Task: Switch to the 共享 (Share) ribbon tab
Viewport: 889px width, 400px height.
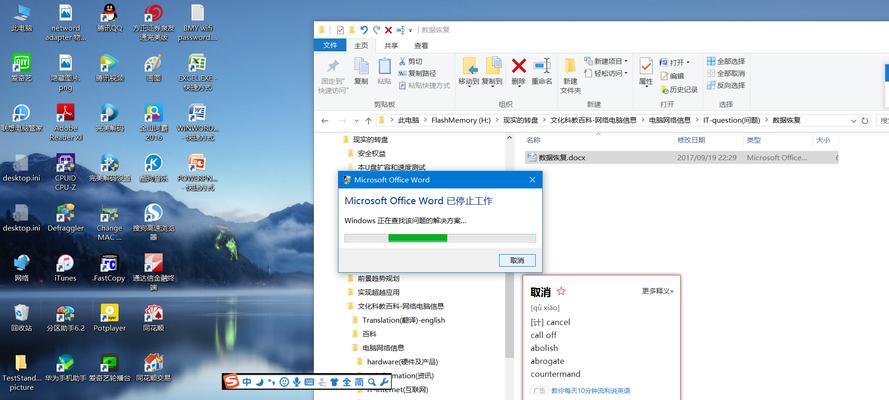Action: tap(391, 45)
